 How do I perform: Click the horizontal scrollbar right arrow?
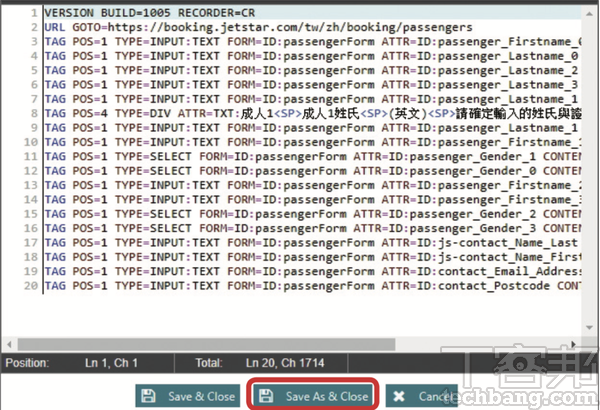(573, 344)
